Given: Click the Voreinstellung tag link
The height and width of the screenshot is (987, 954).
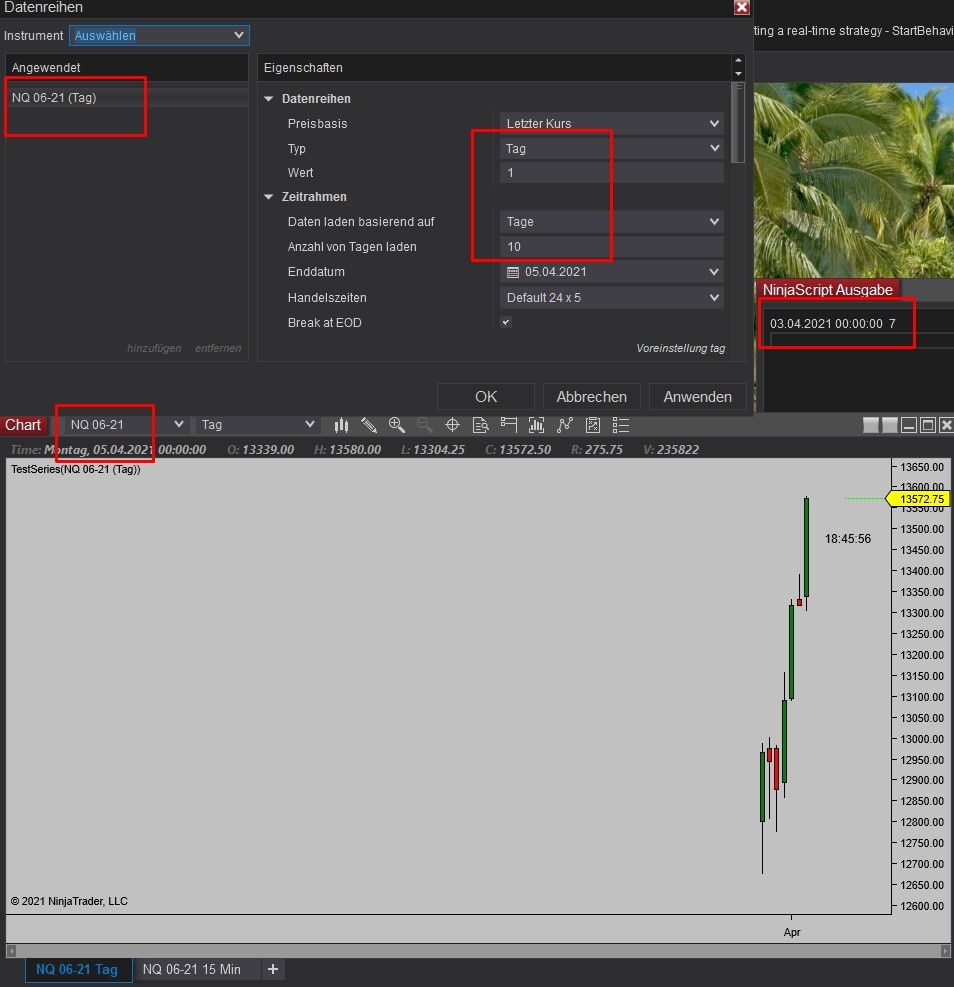Looking at the screenshot, I should coord(680,348).
